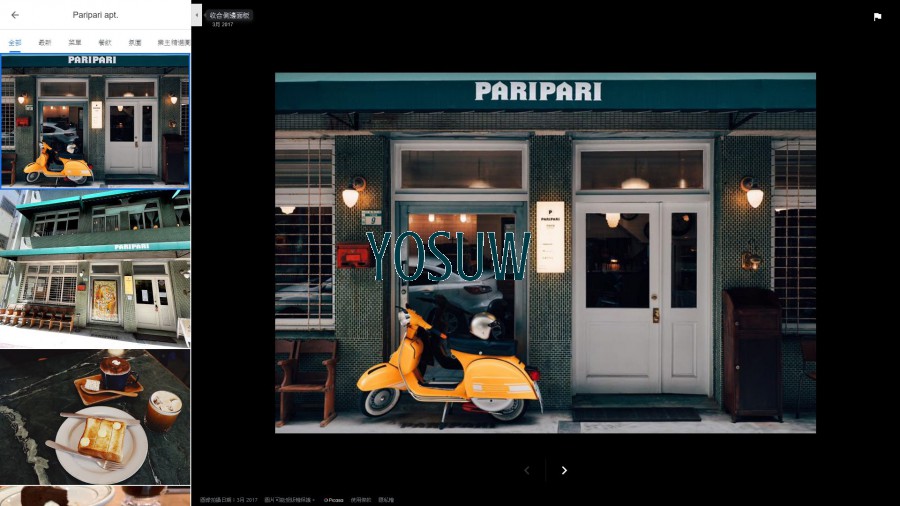Open the storefront thumbnail with yellow scooter
The width and height of the screenshot is (900, 506).
coord(95,121)
